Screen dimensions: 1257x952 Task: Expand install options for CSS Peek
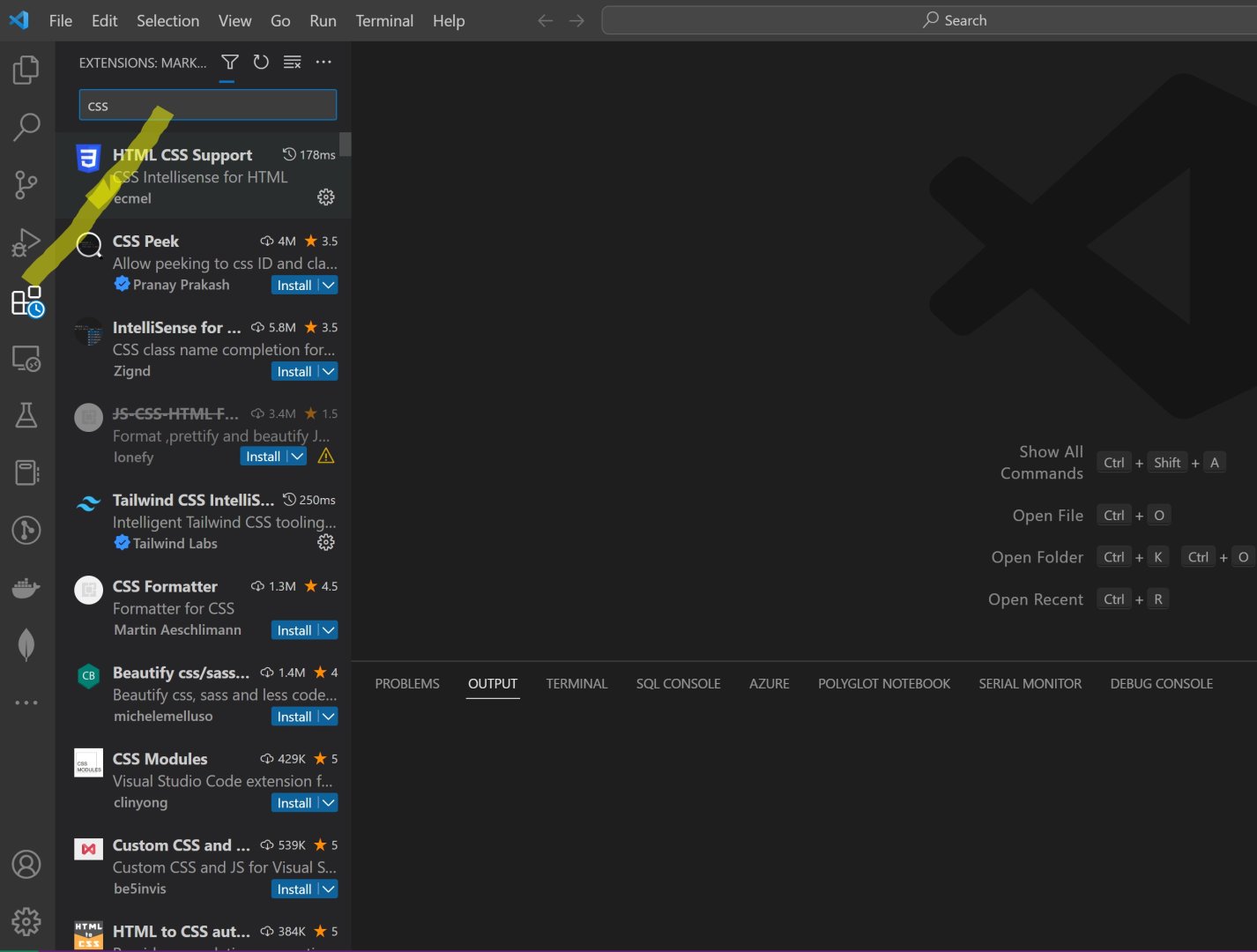point(328,286)
